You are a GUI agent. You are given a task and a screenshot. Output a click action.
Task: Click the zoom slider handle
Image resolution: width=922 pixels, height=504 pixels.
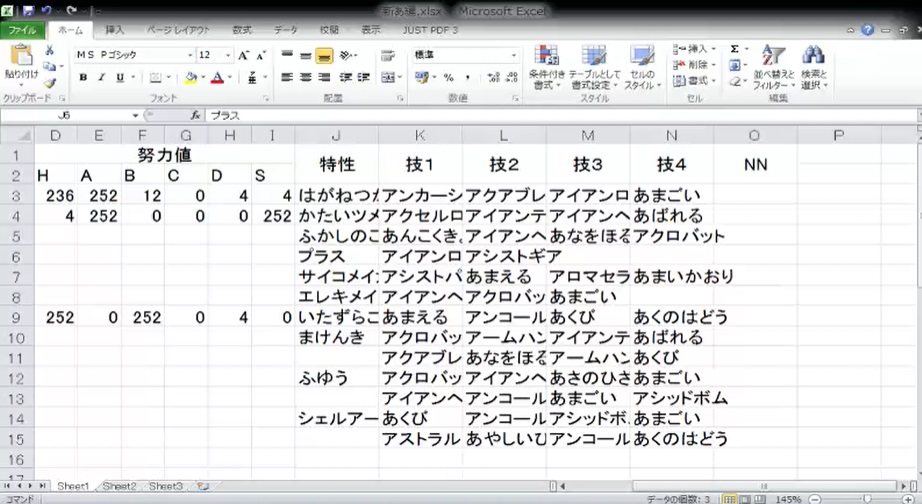click(x=867, y=499)
